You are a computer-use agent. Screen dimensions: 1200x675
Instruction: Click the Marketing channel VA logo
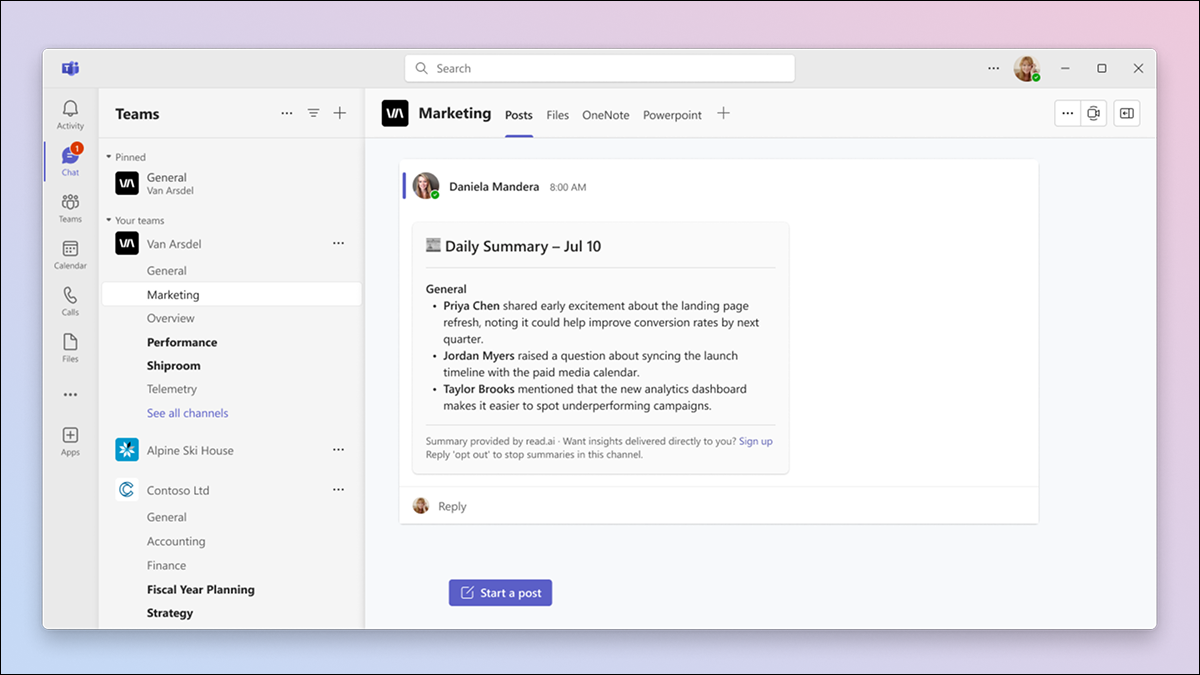point(395,114)
